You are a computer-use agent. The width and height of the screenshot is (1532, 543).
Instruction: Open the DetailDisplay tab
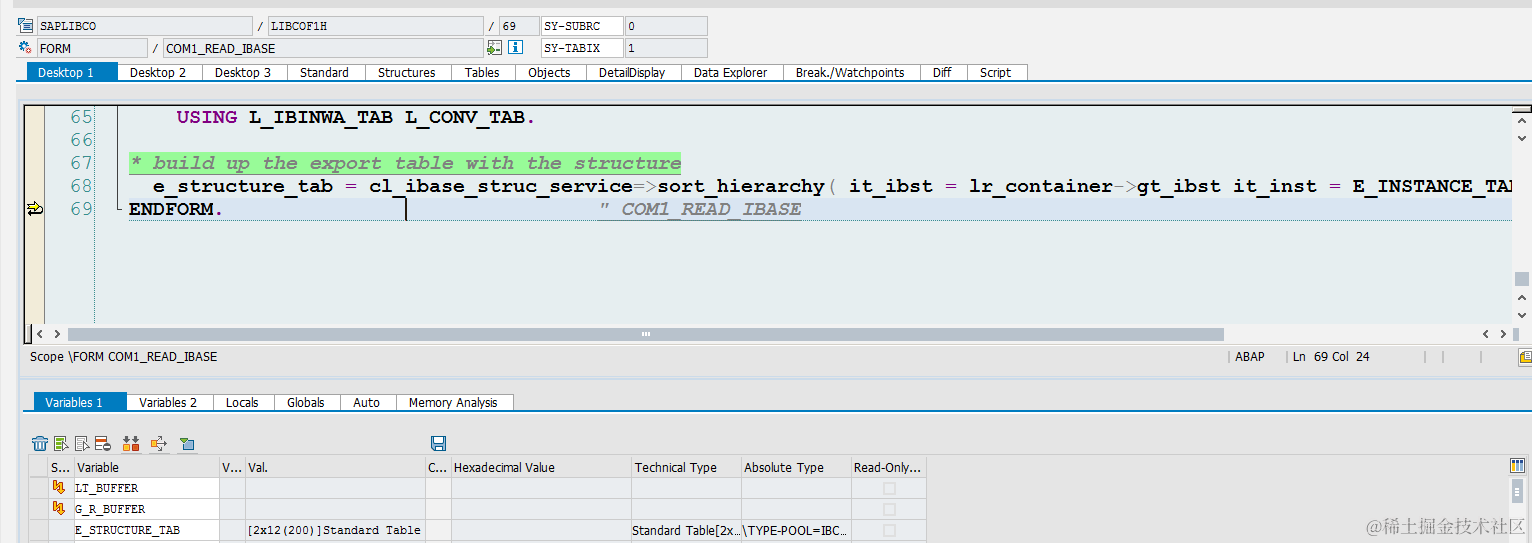coord(632,72)
